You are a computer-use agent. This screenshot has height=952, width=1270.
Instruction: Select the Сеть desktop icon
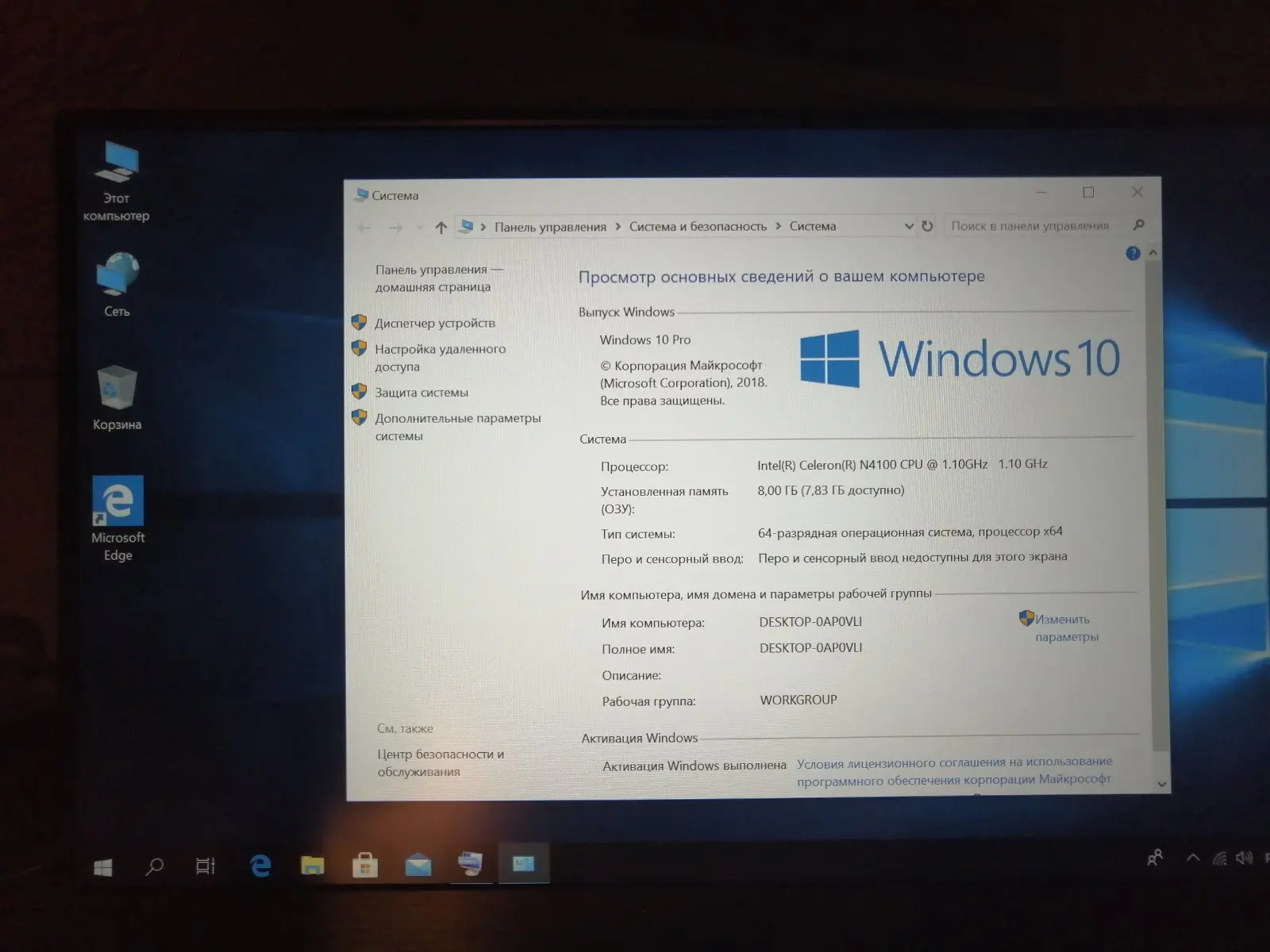point(117,285)
